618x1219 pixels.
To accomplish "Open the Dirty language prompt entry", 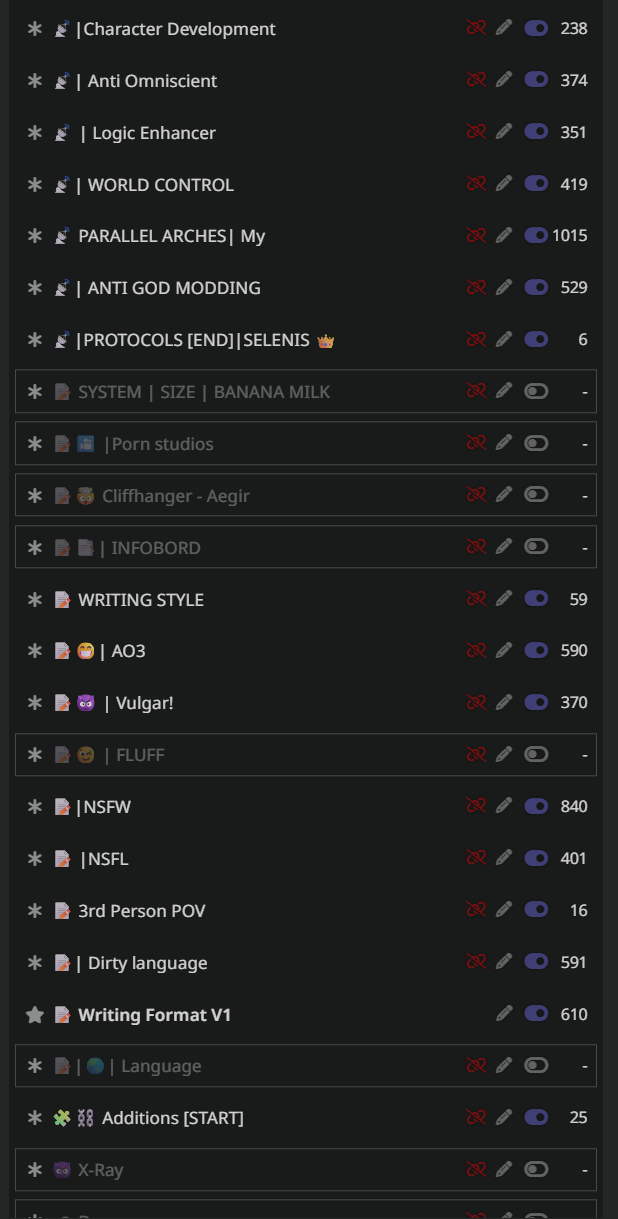I will point(147,963).
